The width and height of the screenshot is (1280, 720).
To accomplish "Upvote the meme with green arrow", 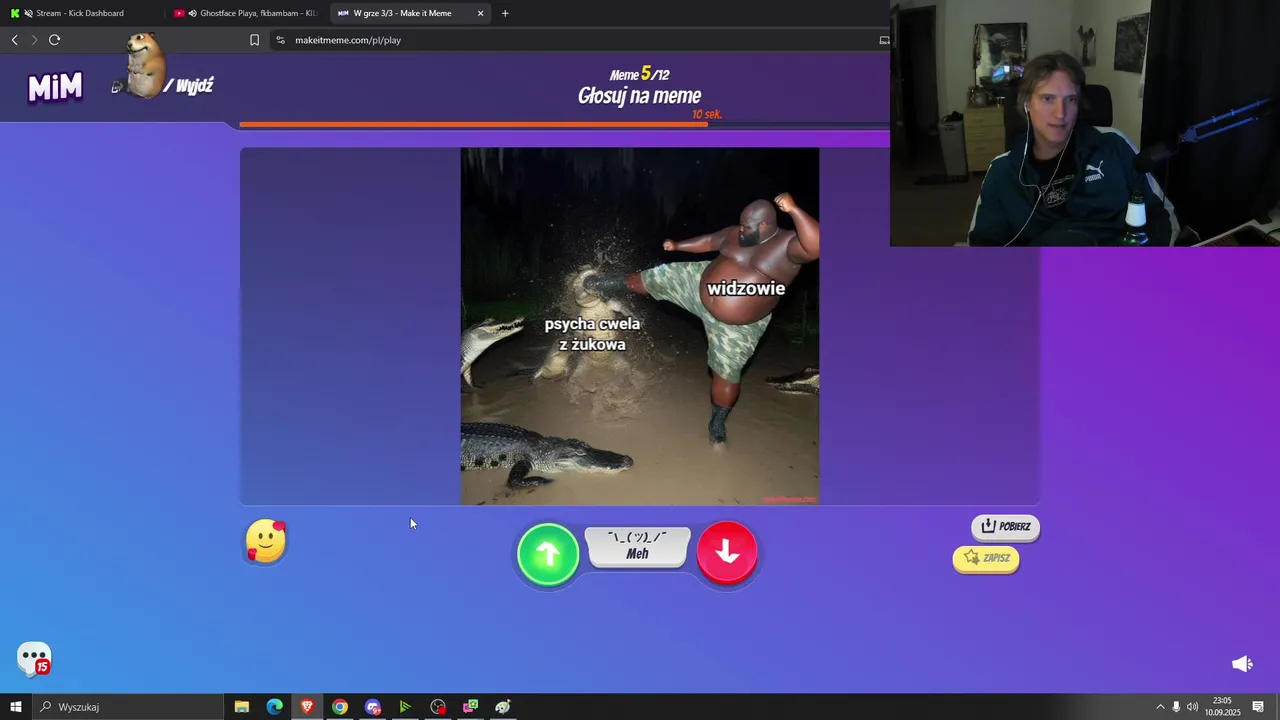I will (x=548, y=553).
